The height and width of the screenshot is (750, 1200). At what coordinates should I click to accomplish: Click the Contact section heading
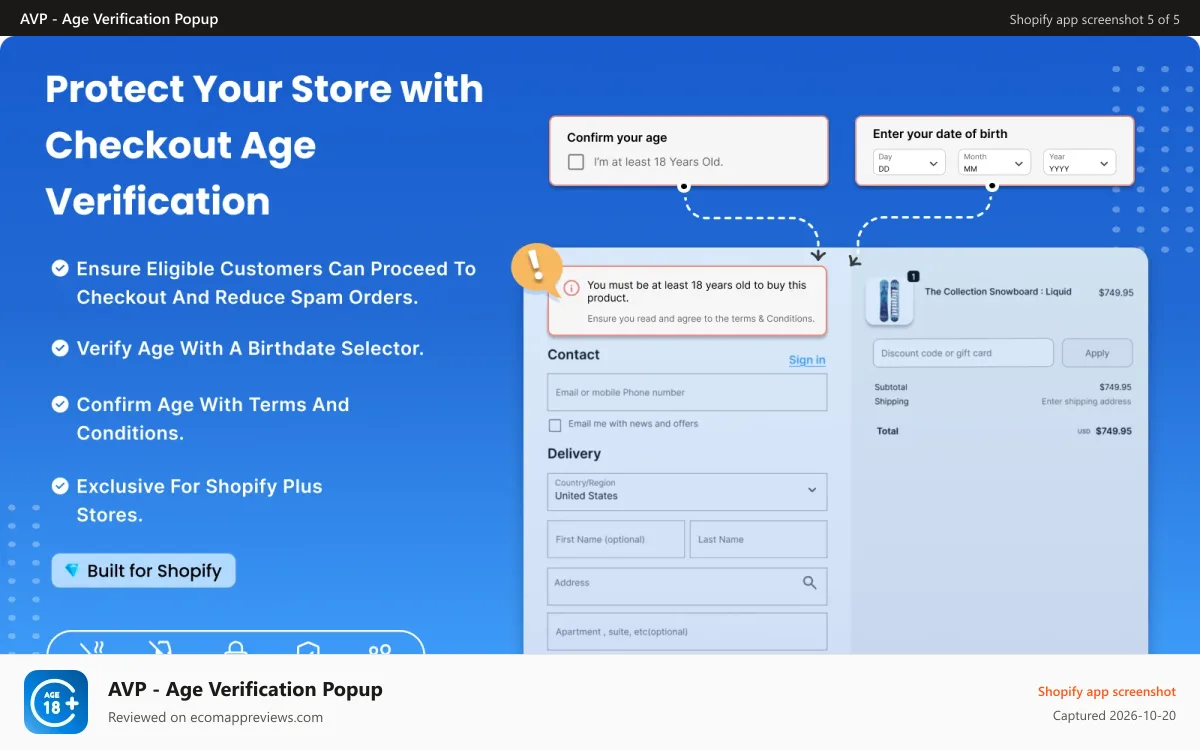574,354
